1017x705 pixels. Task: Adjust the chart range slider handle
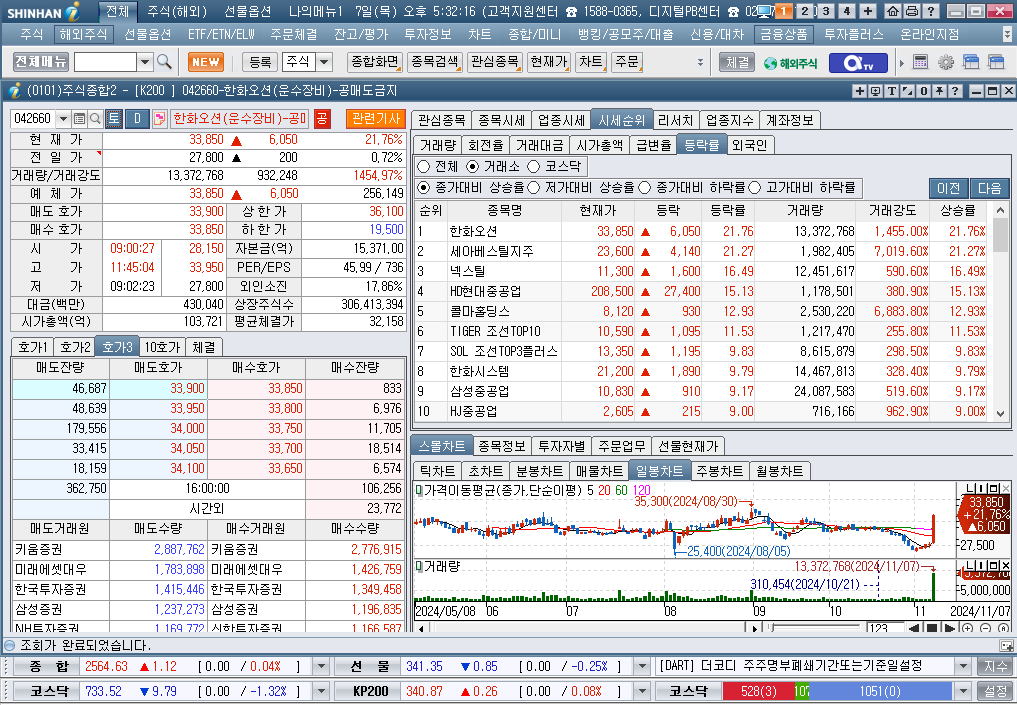(x=771, y=628)
